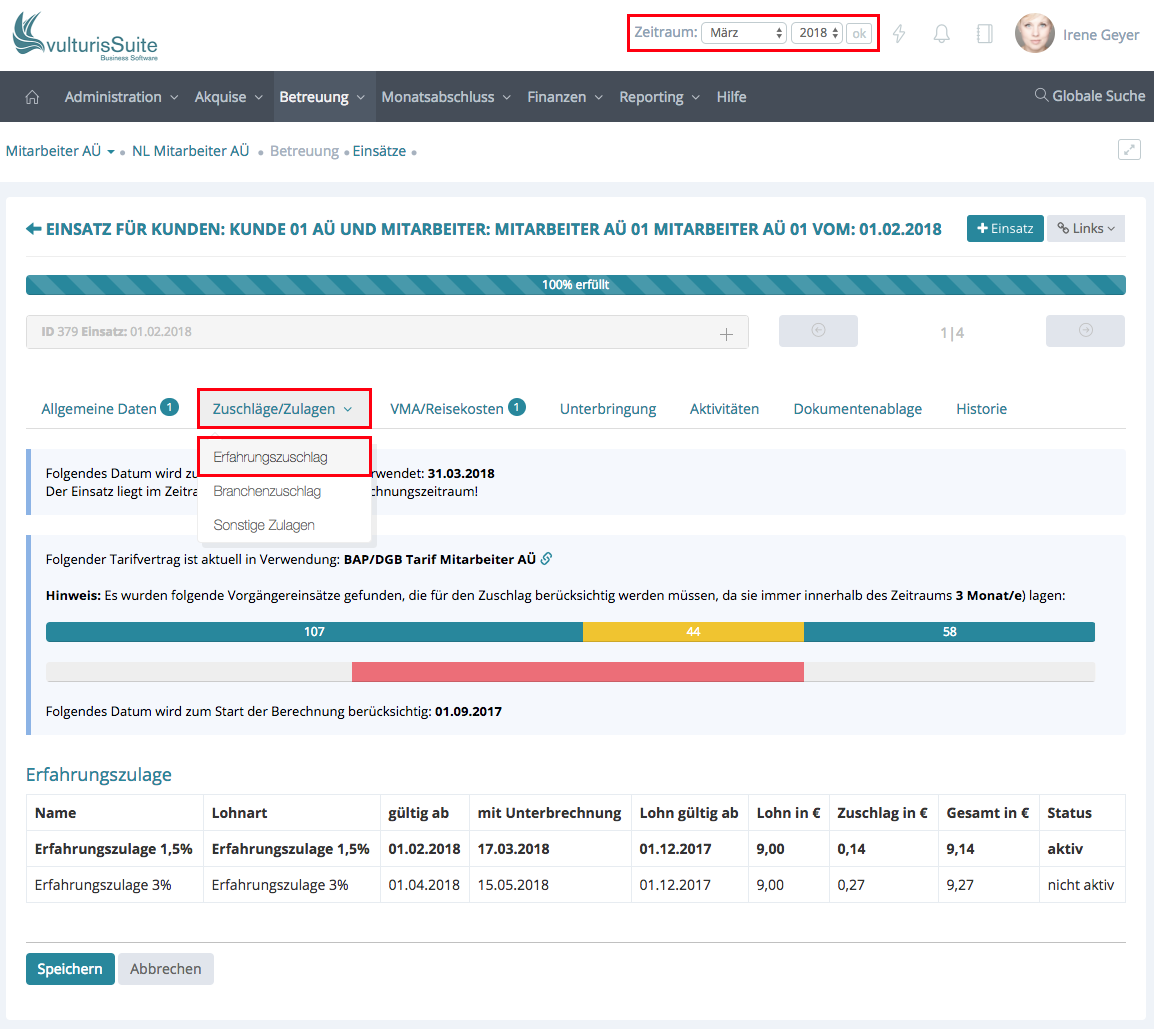
Task: Click the home icon in navigation bar
Action: tap(32, 97)
